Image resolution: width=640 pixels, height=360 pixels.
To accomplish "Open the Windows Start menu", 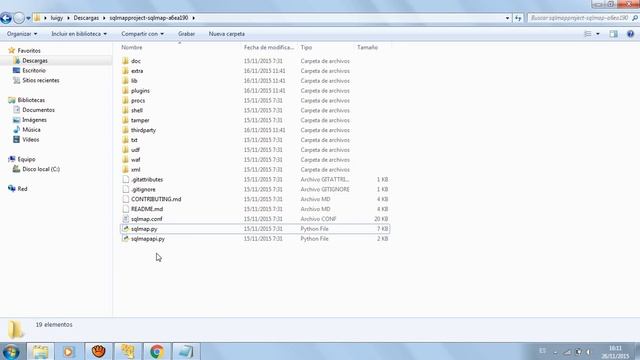I will point(11,351).
